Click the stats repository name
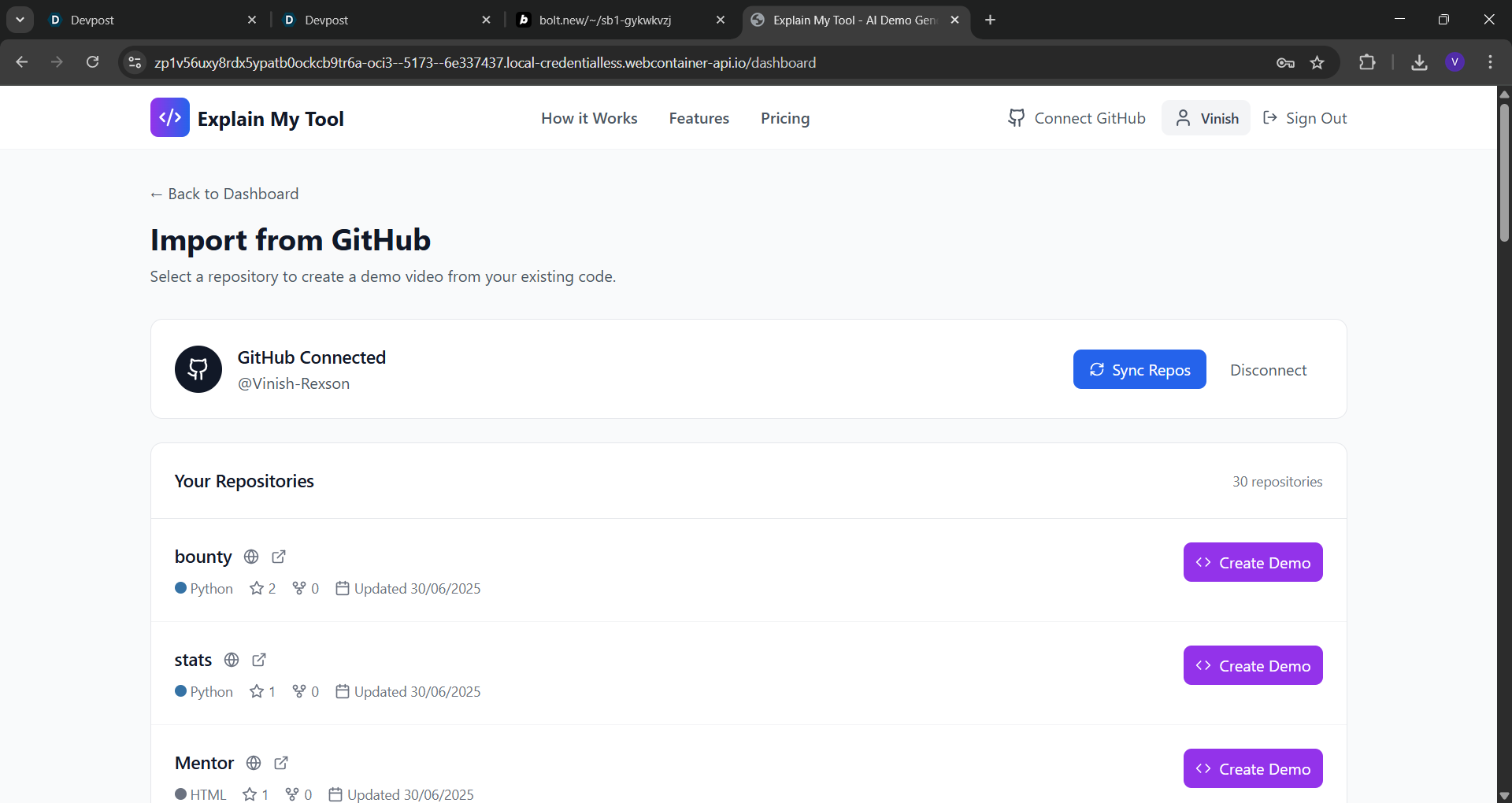The image size is (1512, 803). coord(193,660)
